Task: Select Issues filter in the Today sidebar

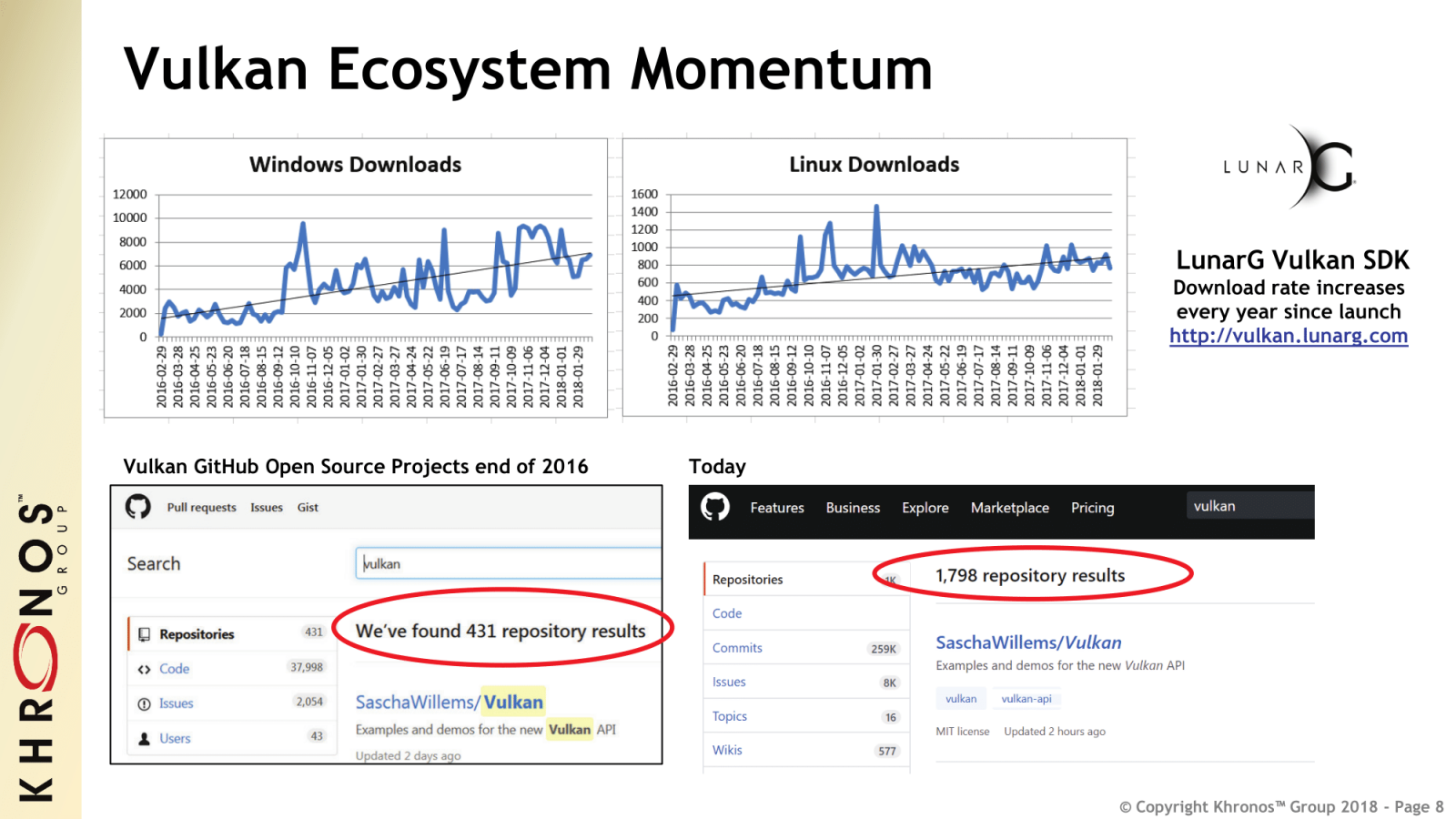Action: (x=806, y=682)
